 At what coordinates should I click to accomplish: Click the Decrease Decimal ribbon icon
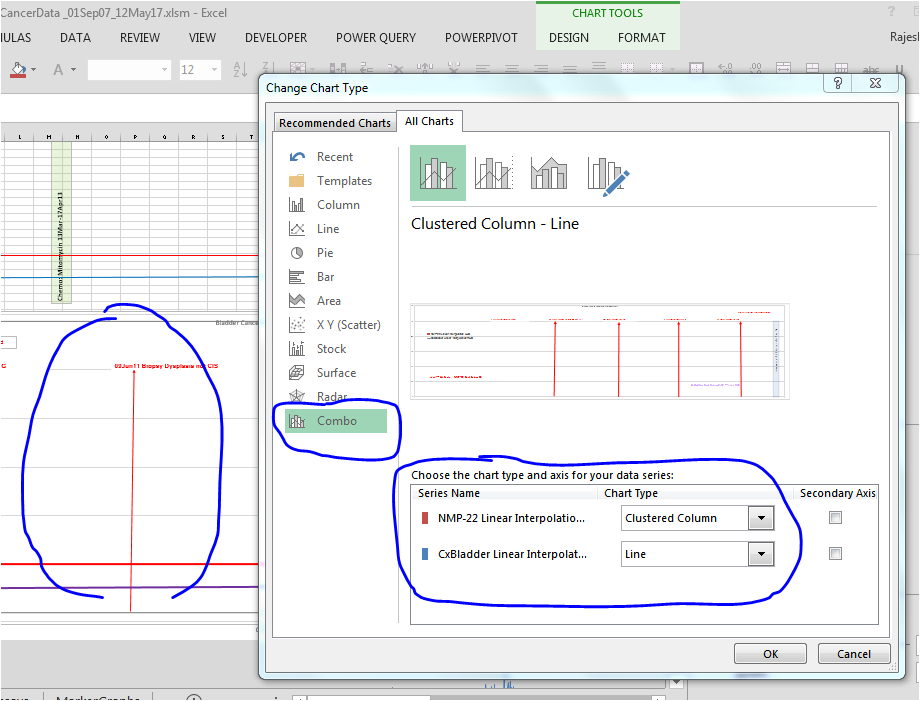pos(755,69)
